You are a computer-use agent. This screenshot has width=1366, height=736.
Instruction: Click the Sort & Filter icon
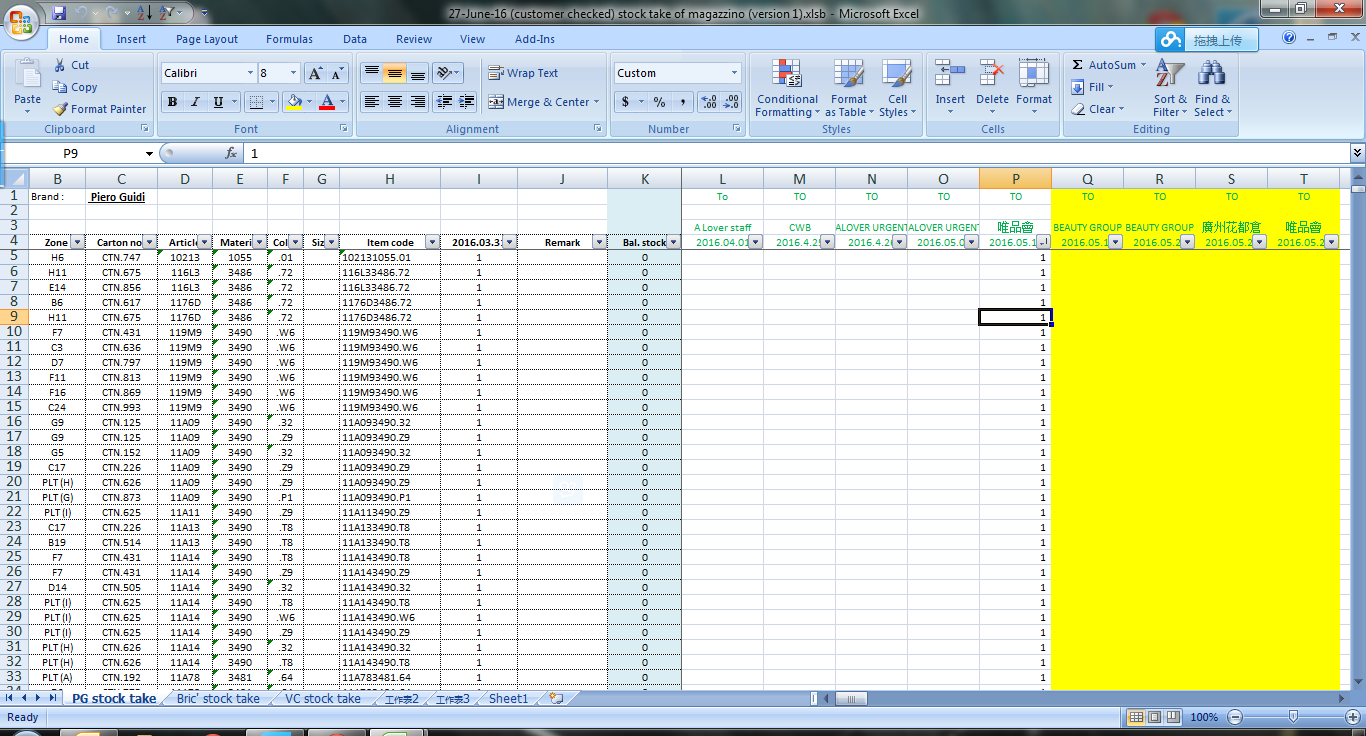coord(1170,75)
